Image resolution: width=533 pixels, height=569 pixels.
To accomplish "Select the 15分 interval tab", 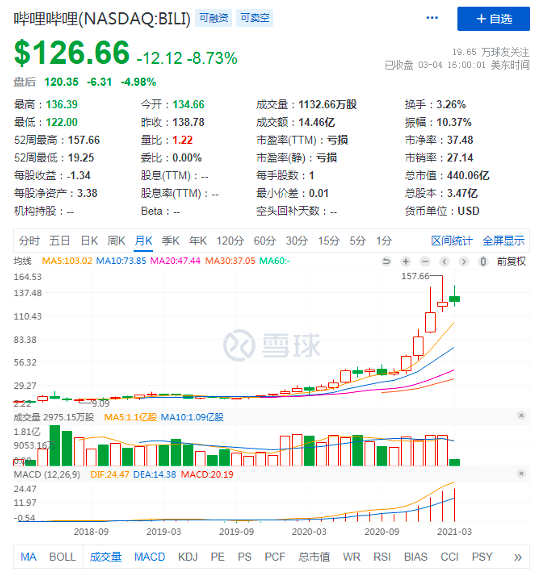I will tap(328, 241).
